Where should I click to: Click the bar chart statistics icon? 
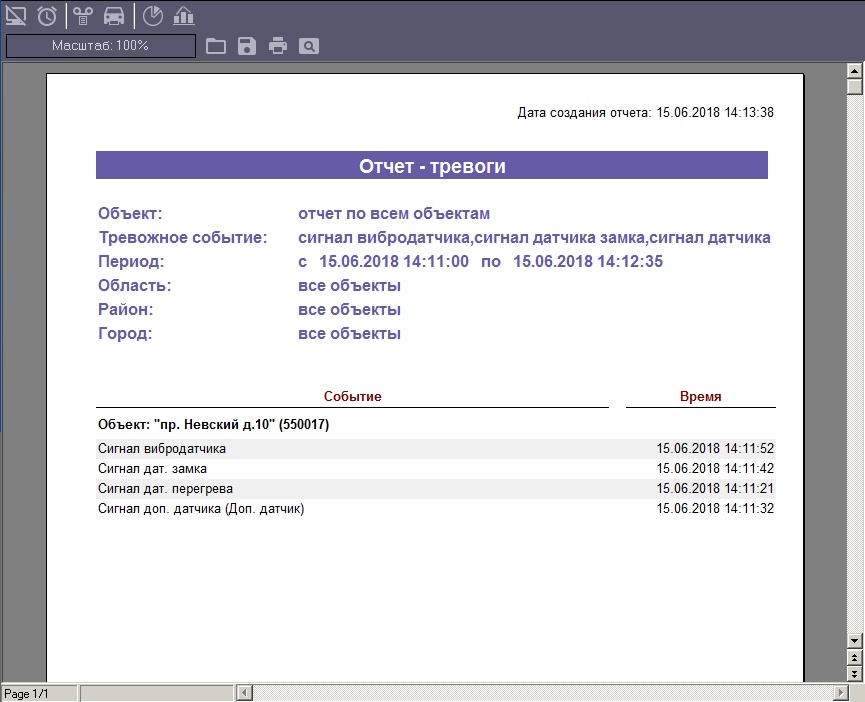pos(183,15)
